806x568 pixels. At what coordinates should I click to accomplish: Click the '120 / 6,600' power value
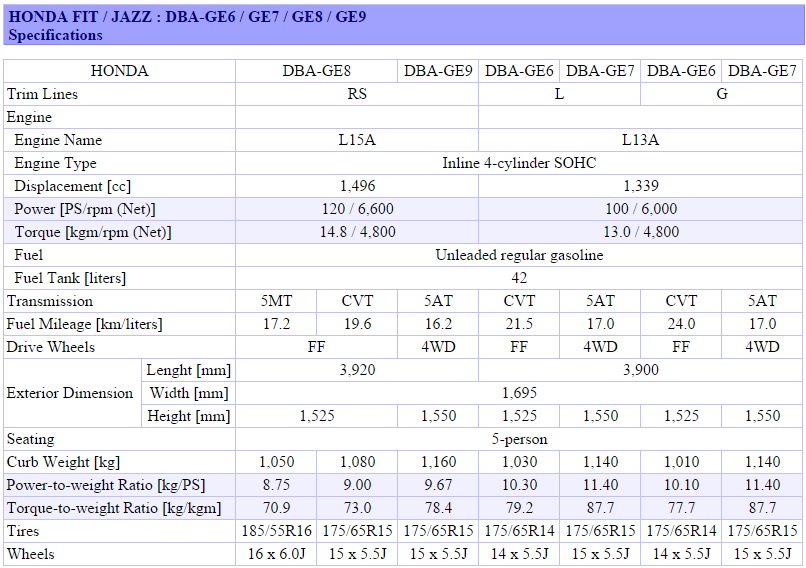click(x=357, y=209)
